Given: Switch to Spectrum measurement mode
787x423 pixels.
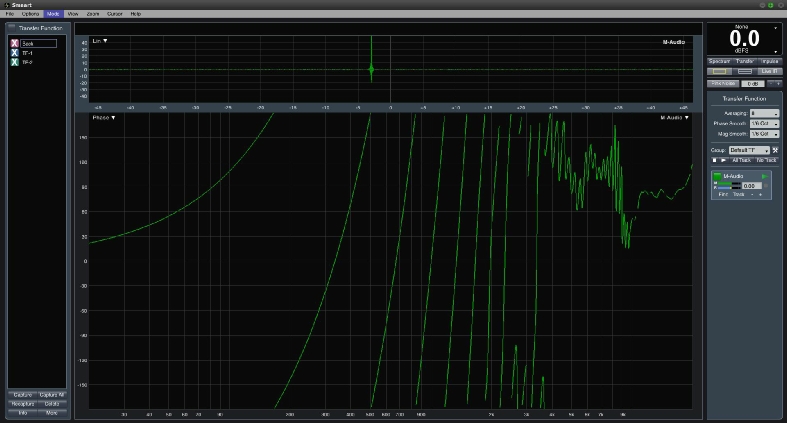Looking at the screenshot, I should [719, 61].
